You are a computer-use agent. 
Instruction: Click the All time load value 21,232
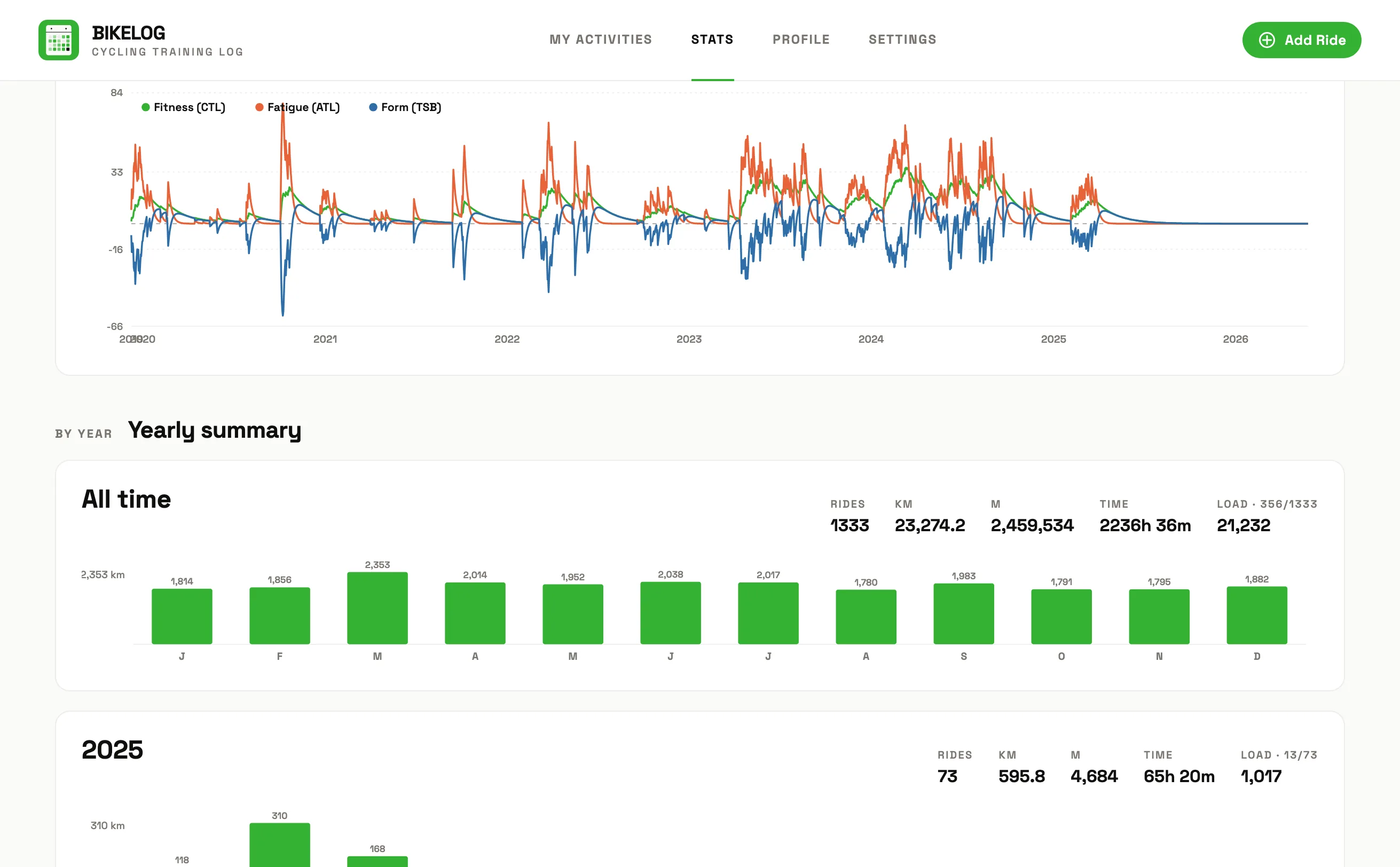tap(1244, 525)
